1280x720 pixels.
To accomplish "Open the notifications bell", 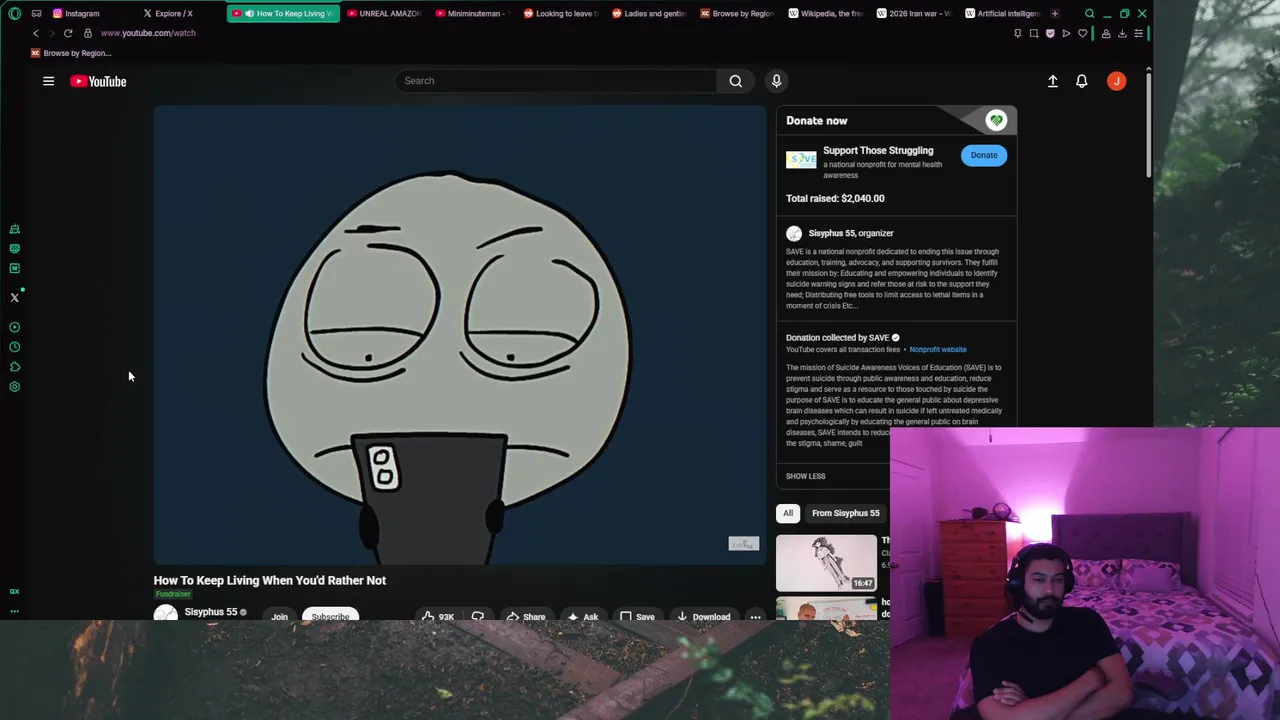I will click(1081, 81).
